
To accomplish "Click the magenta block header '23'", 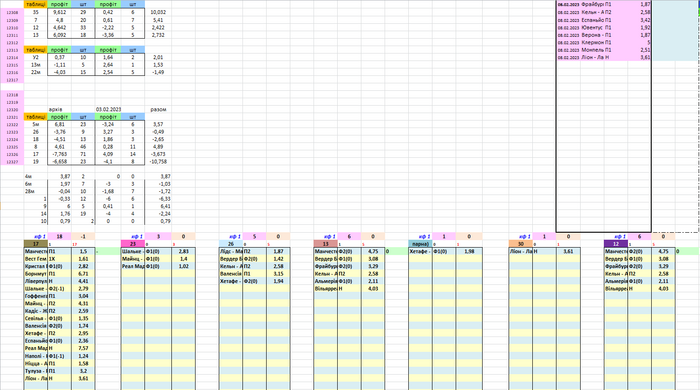I will (133, 244).
